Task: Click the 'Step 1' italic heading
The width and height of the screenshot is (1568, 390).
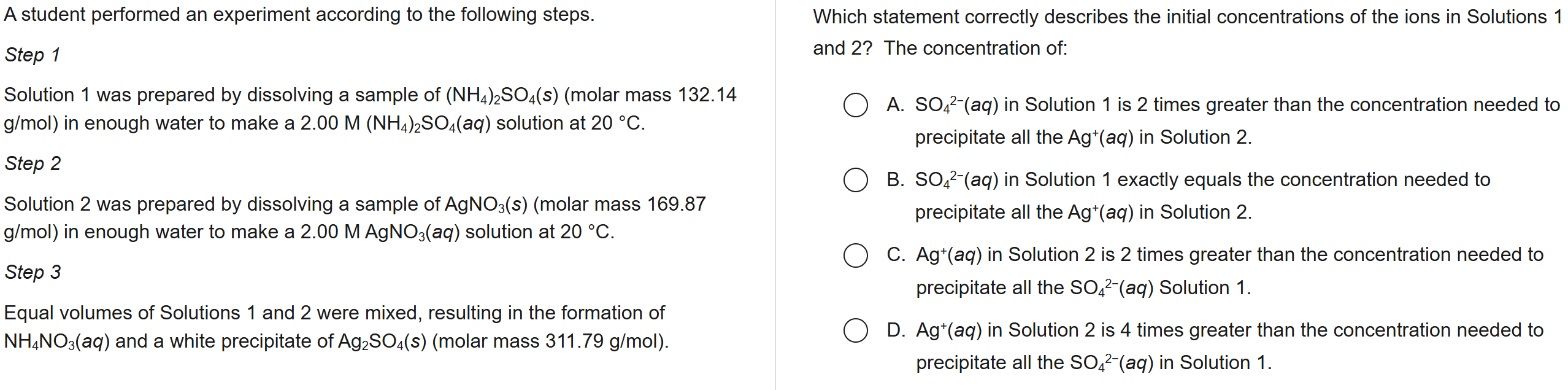Action: pyautogui.click(x=33, y=55)
